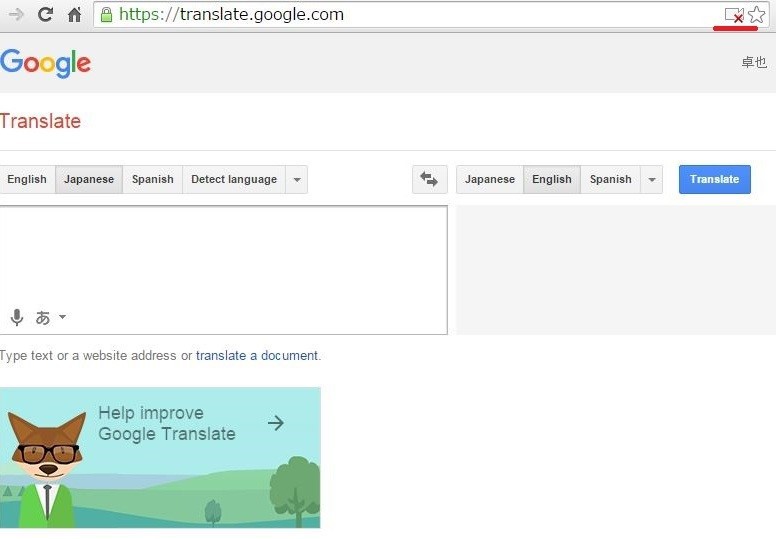Click the blocked pop-up icon in address bar
The width and height of the screenshot is (776, 539).
(x=734, y=15)
